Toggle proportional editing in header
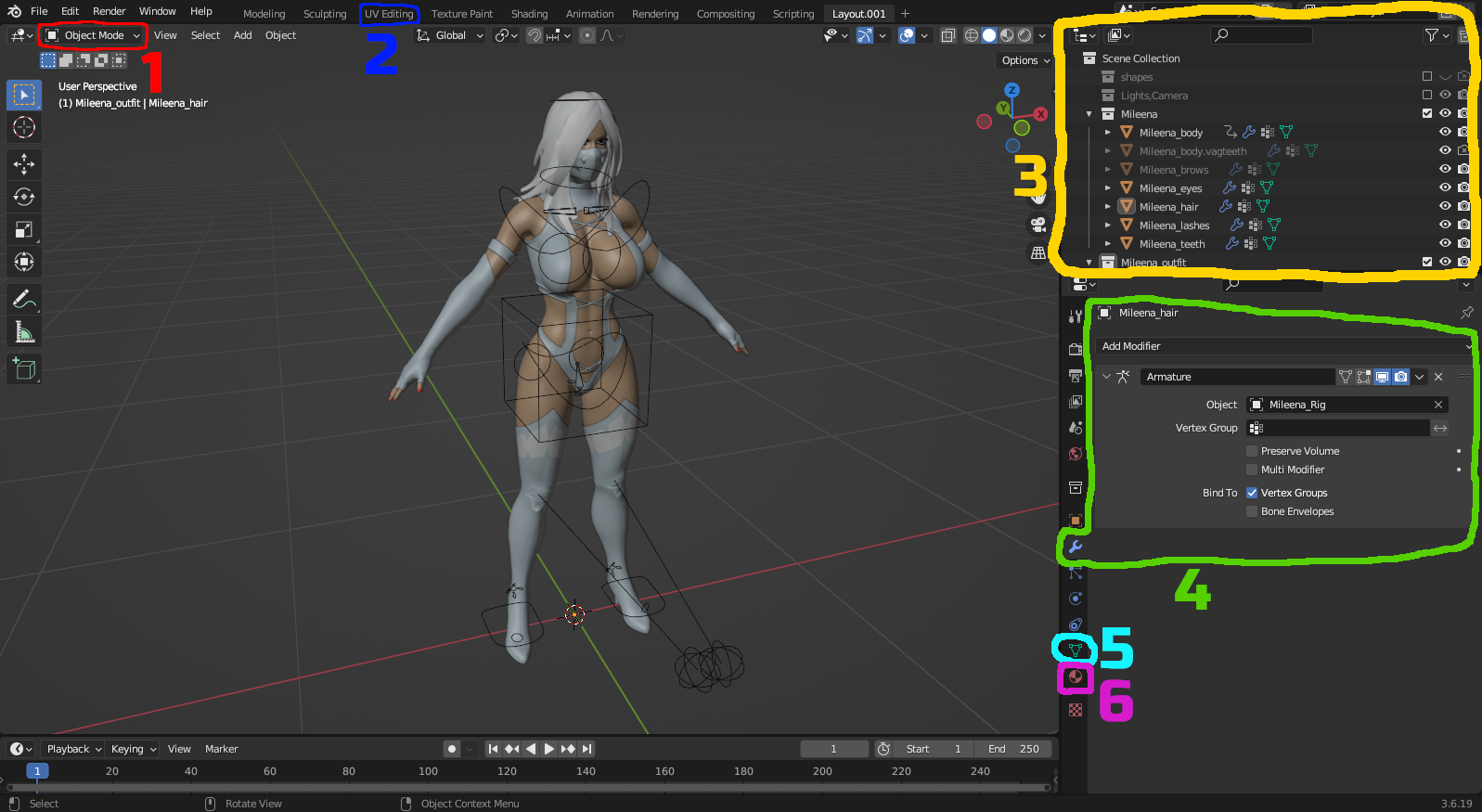This screenshot has width=1482, height=812. coord(587,35)
